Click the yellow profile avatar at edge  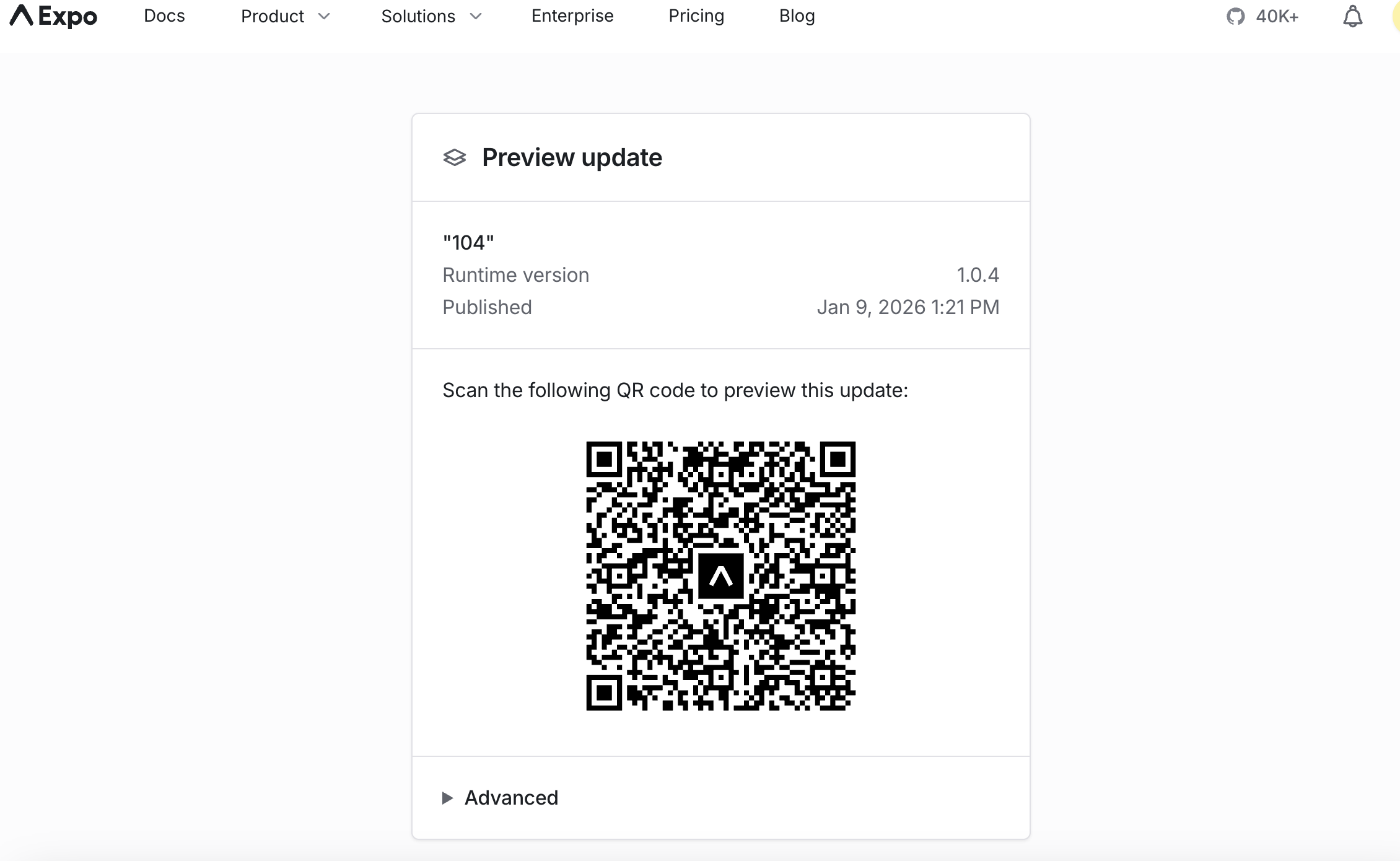pos(1396,16)
